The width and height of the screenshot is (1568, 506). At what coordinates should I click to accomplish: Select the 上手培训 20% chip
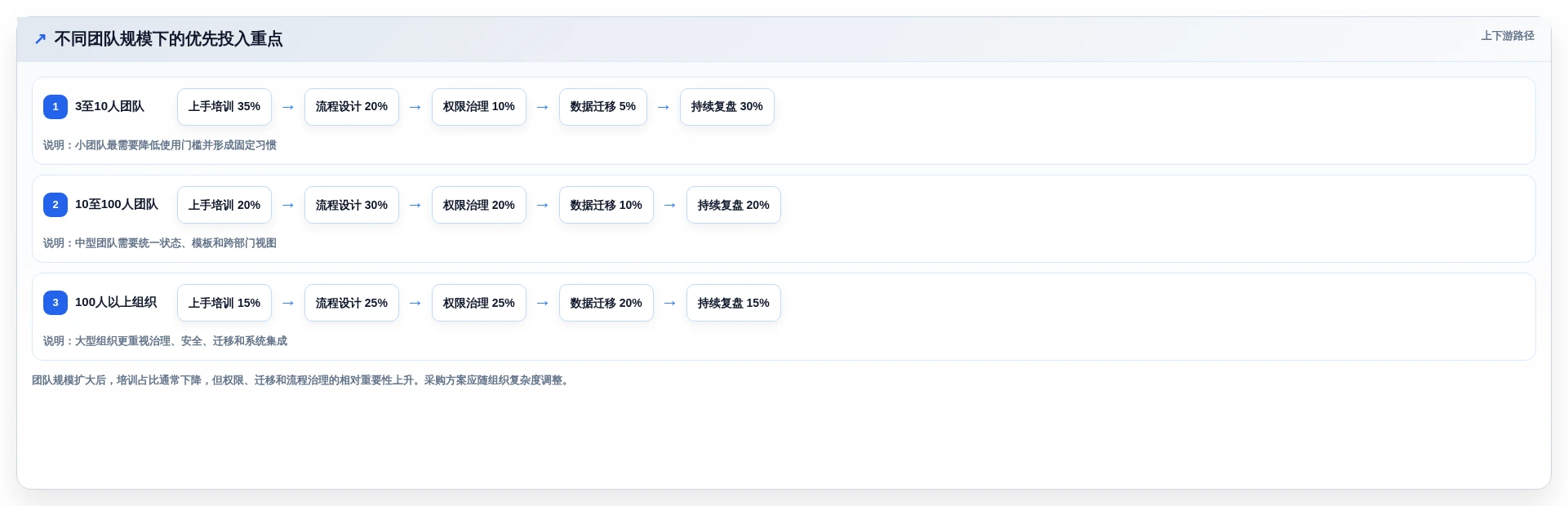coord(224,205)
